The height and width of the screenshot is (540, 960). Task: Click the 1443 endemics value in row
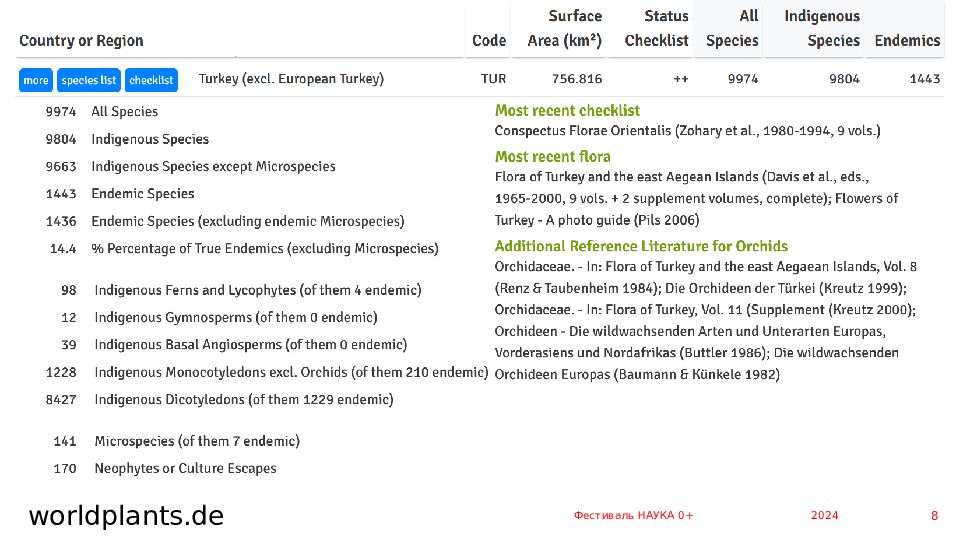[924, 79]
